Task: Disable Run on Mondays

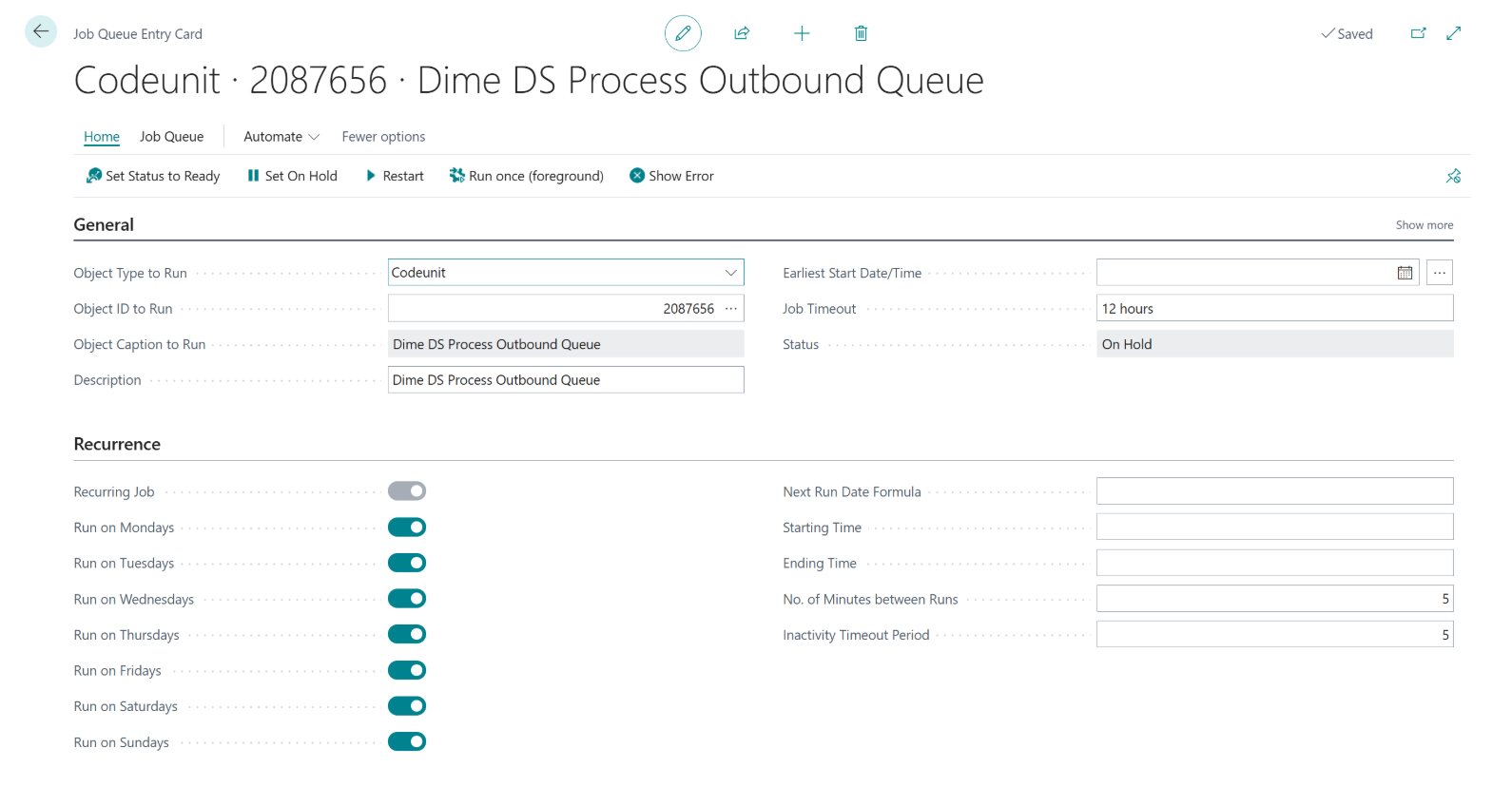Action: click(x=407, y=528)
